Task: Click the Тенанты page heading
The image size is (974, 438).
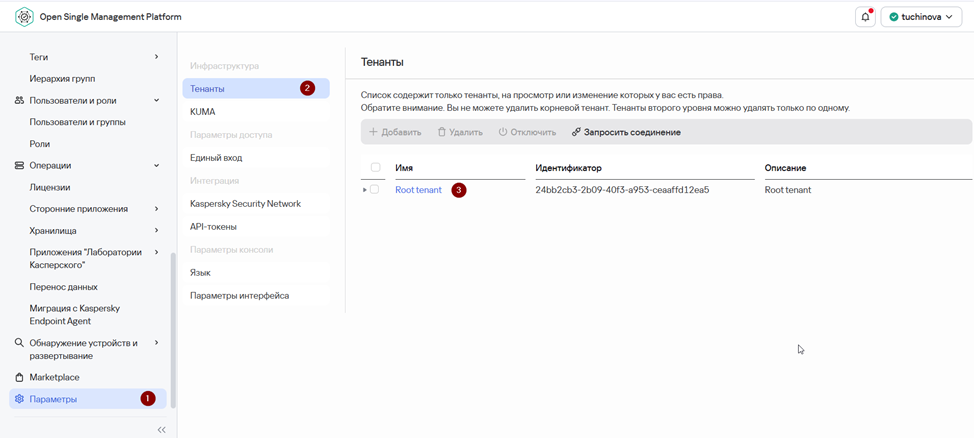Action: [382, 63]
